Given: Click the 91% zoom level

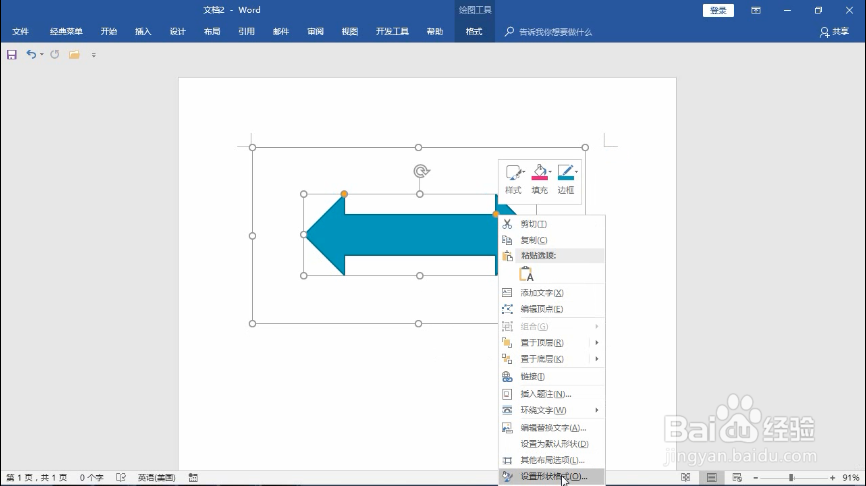Looking at the screenshot, I should (x=851, y=478).
